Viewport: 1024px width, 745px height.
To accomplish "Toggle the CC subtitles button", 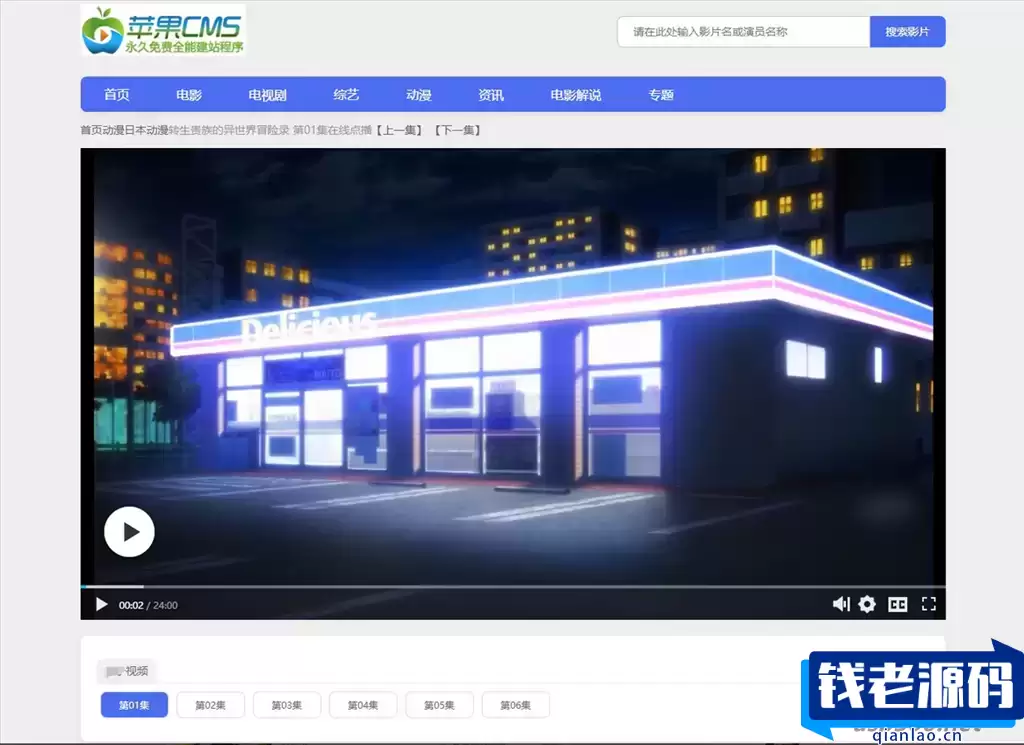I will point(898,605).
